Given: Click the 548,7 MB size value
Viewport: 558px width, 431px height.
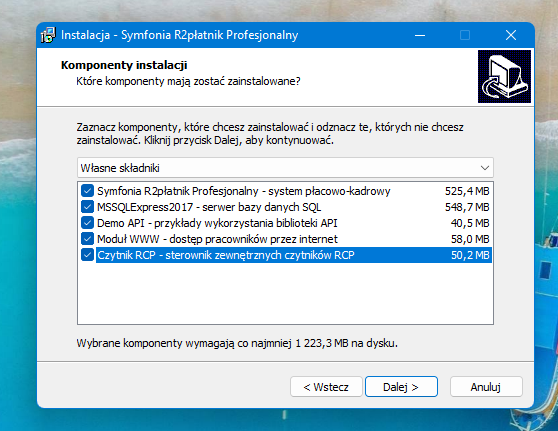Looking at the screenshot, I should 467,207.
